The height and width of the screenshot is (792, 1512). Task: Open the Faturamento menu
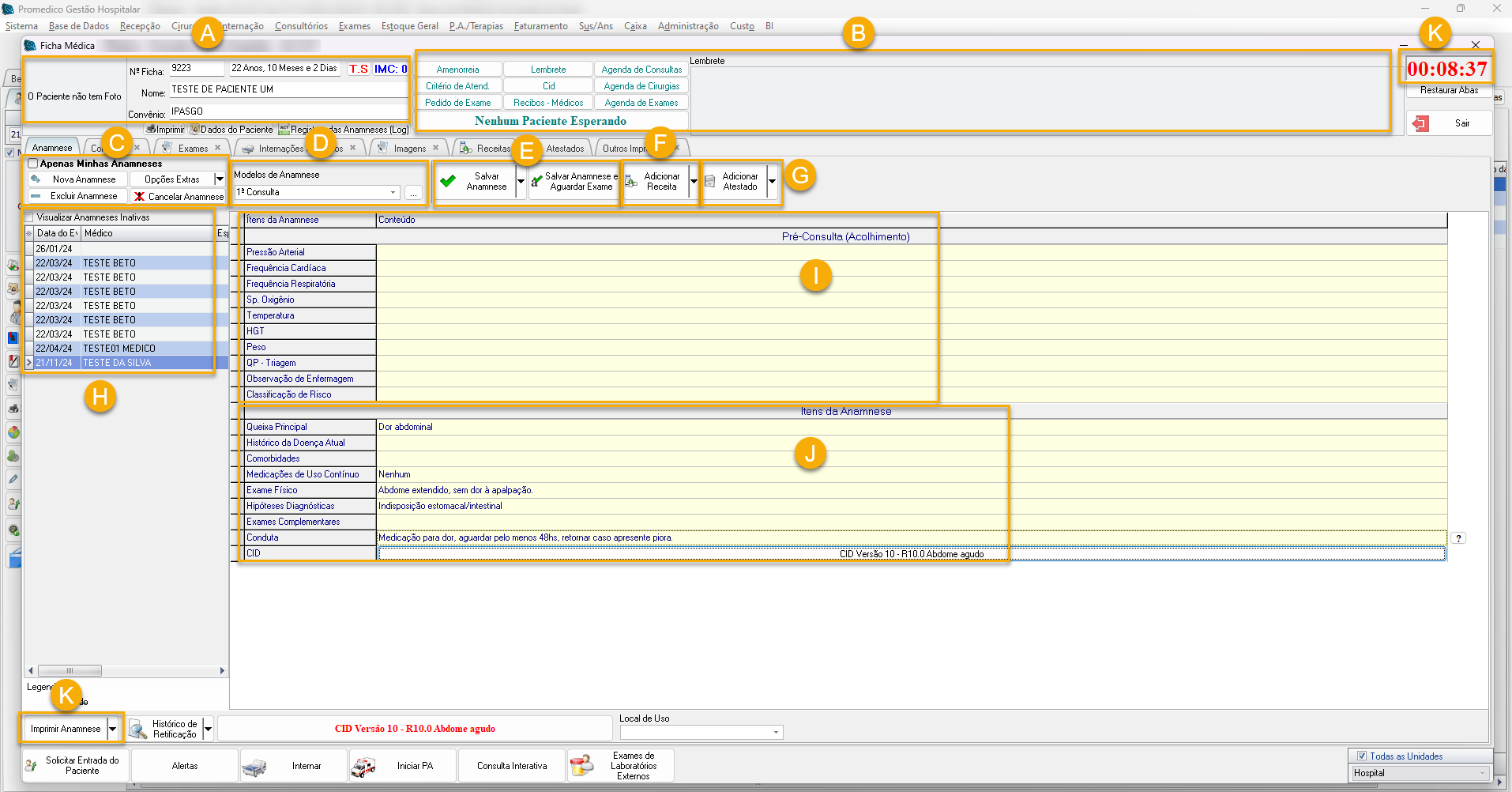(540, 26)
